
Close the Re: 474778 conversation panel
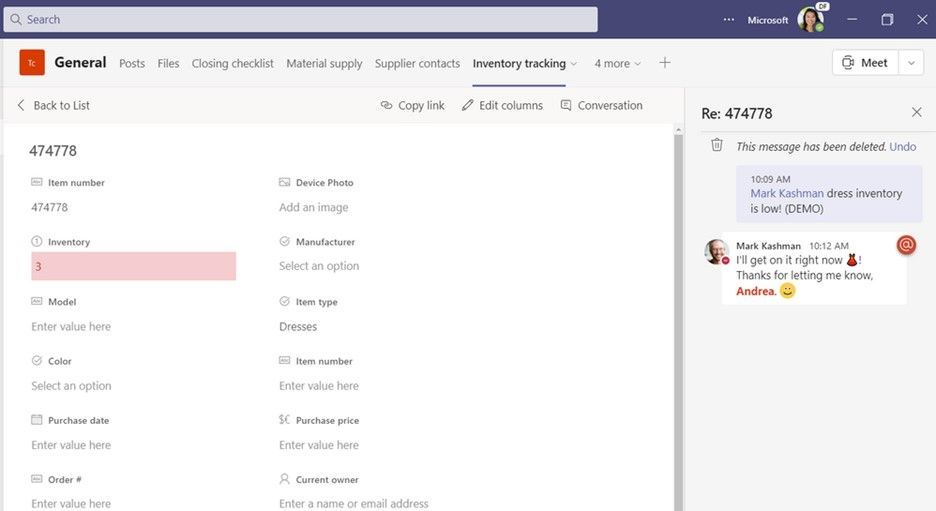coord(916,112)
